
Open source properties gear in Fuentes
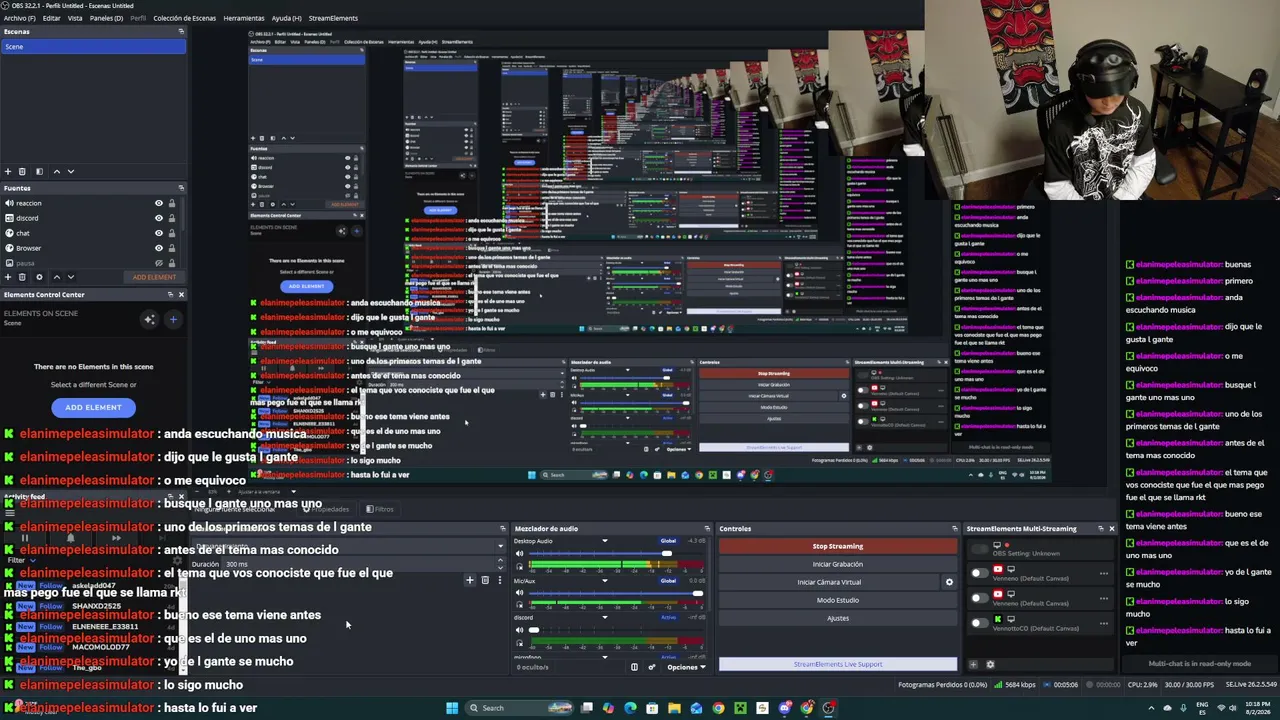[39, 277]
